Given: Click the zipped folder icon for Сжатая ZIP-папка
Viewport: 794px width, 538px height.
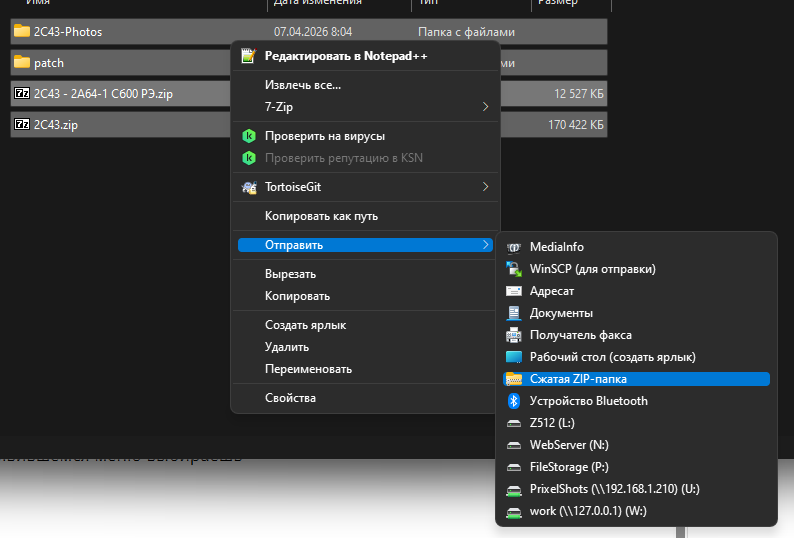Looking at the screenshot, I should coord(514,379).
